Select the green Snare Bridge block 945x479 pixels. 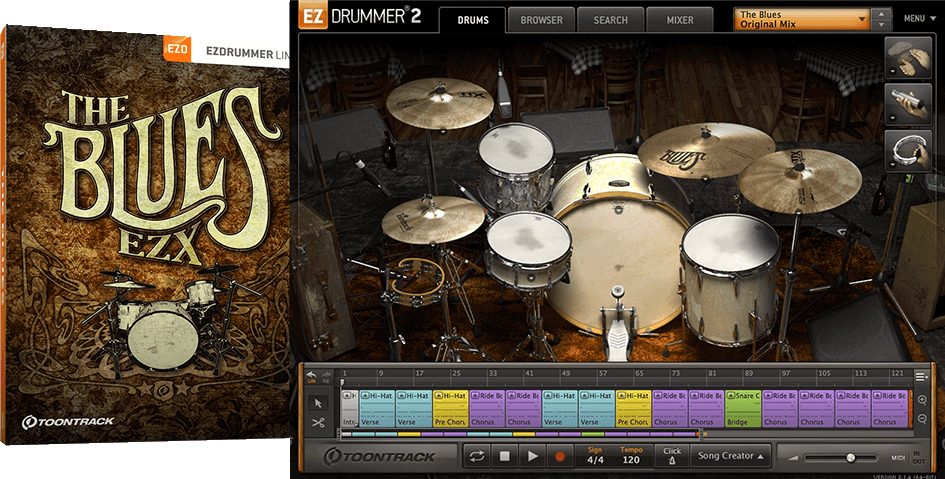743,409
